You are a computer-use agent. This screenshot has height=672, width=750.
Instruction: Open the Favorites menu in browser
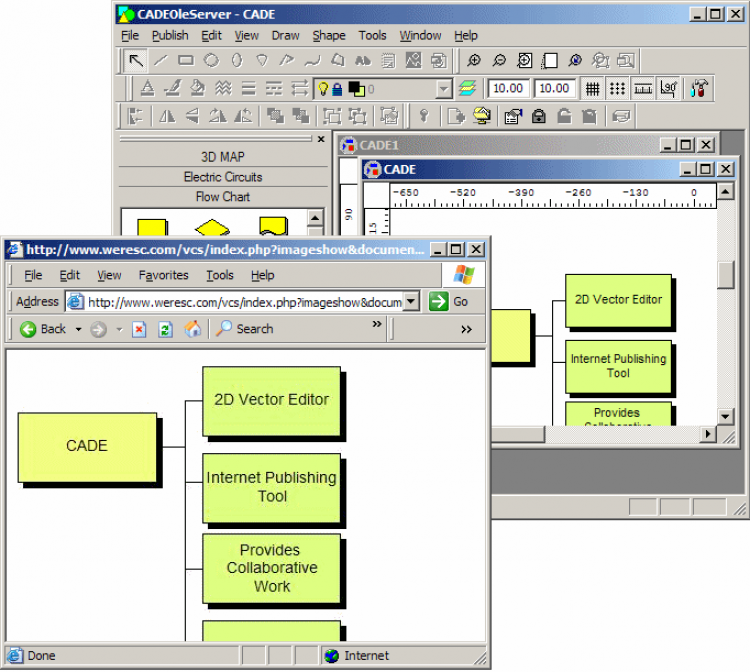[x=163, y=275]
